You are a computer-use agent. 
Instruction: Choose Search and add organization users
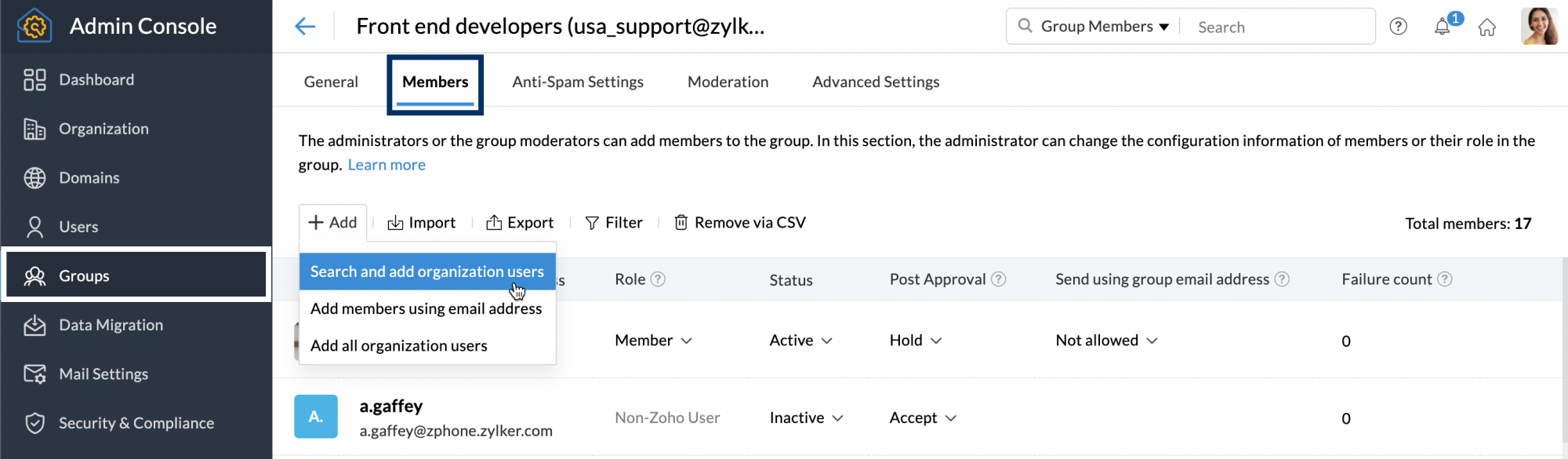pyautogui.click(x=427, y=271)
